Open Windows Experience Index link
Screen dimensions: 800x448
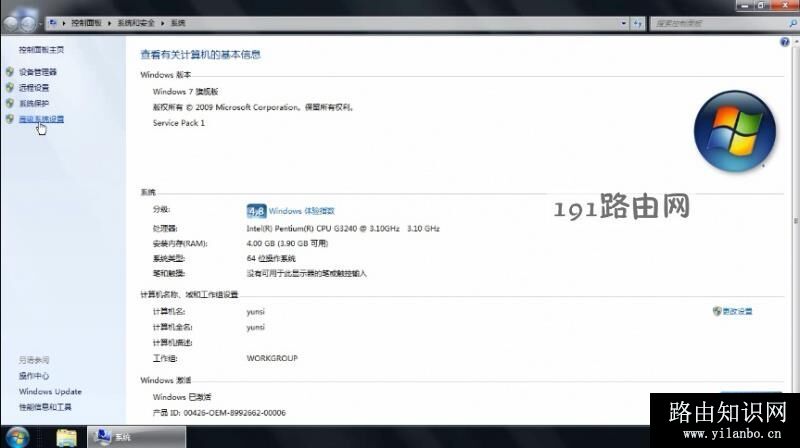click(x=302, y=211)
